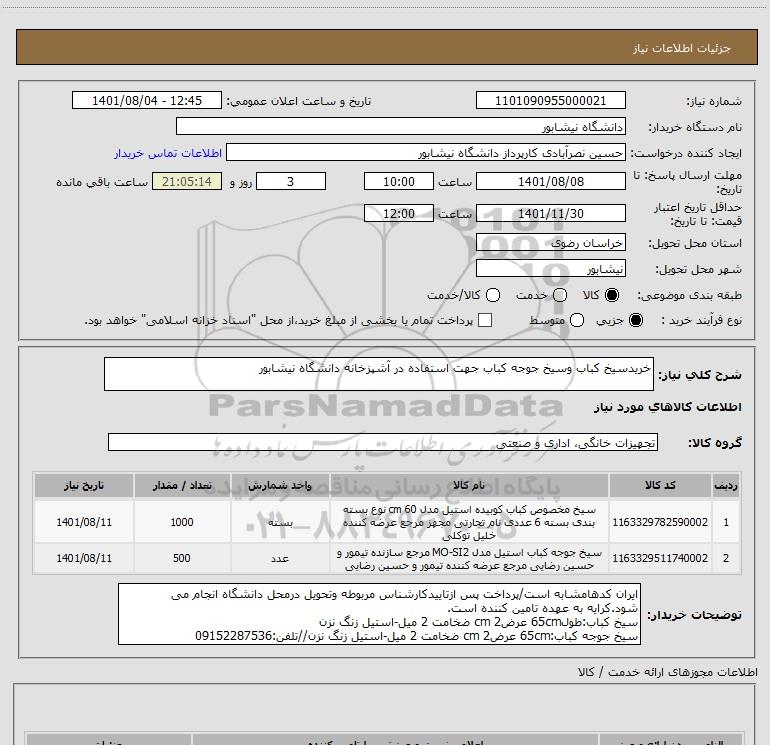Click the response deadline date 1401/08/08
Image resolution: width=770 pixels, height=745 pixels.
coord(550,181)
